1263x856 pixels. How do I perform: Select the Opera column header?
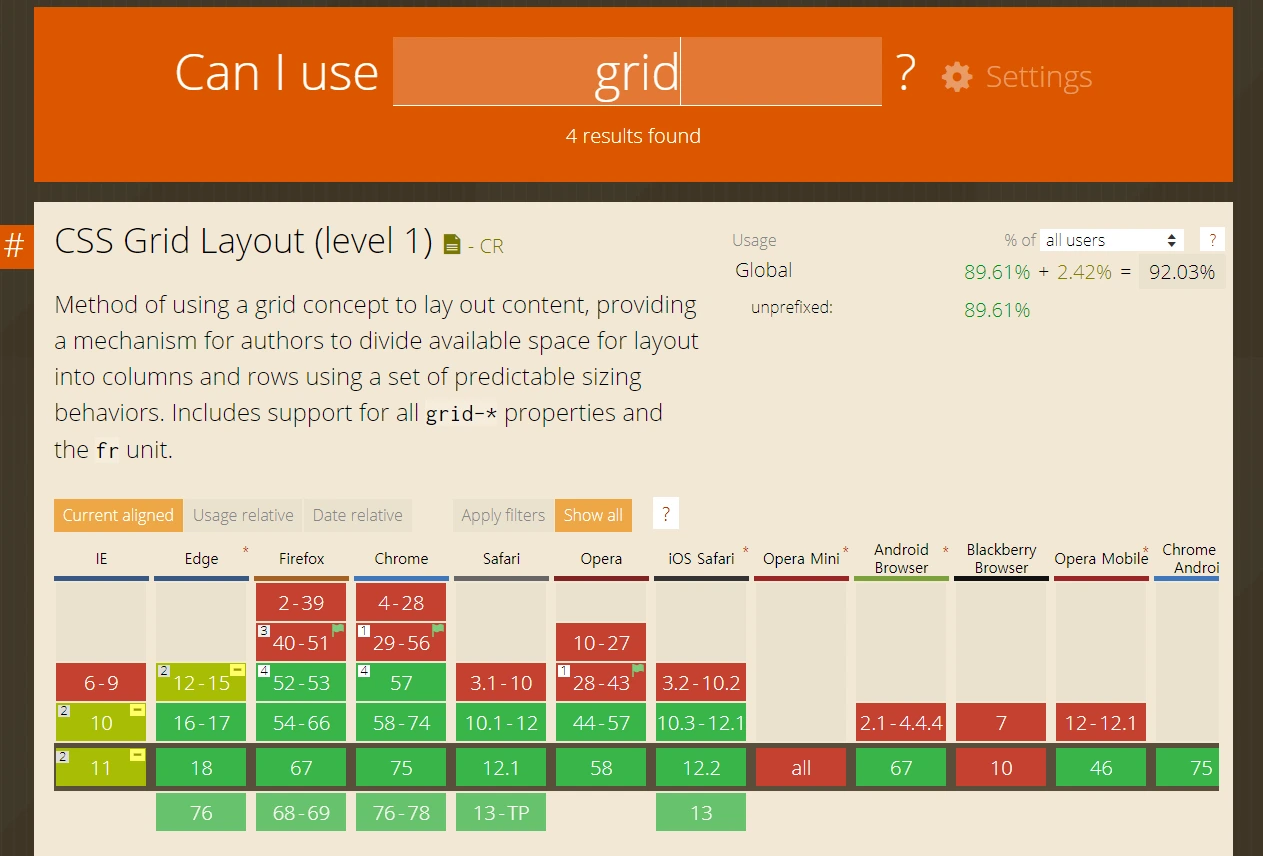click(601, 559)
